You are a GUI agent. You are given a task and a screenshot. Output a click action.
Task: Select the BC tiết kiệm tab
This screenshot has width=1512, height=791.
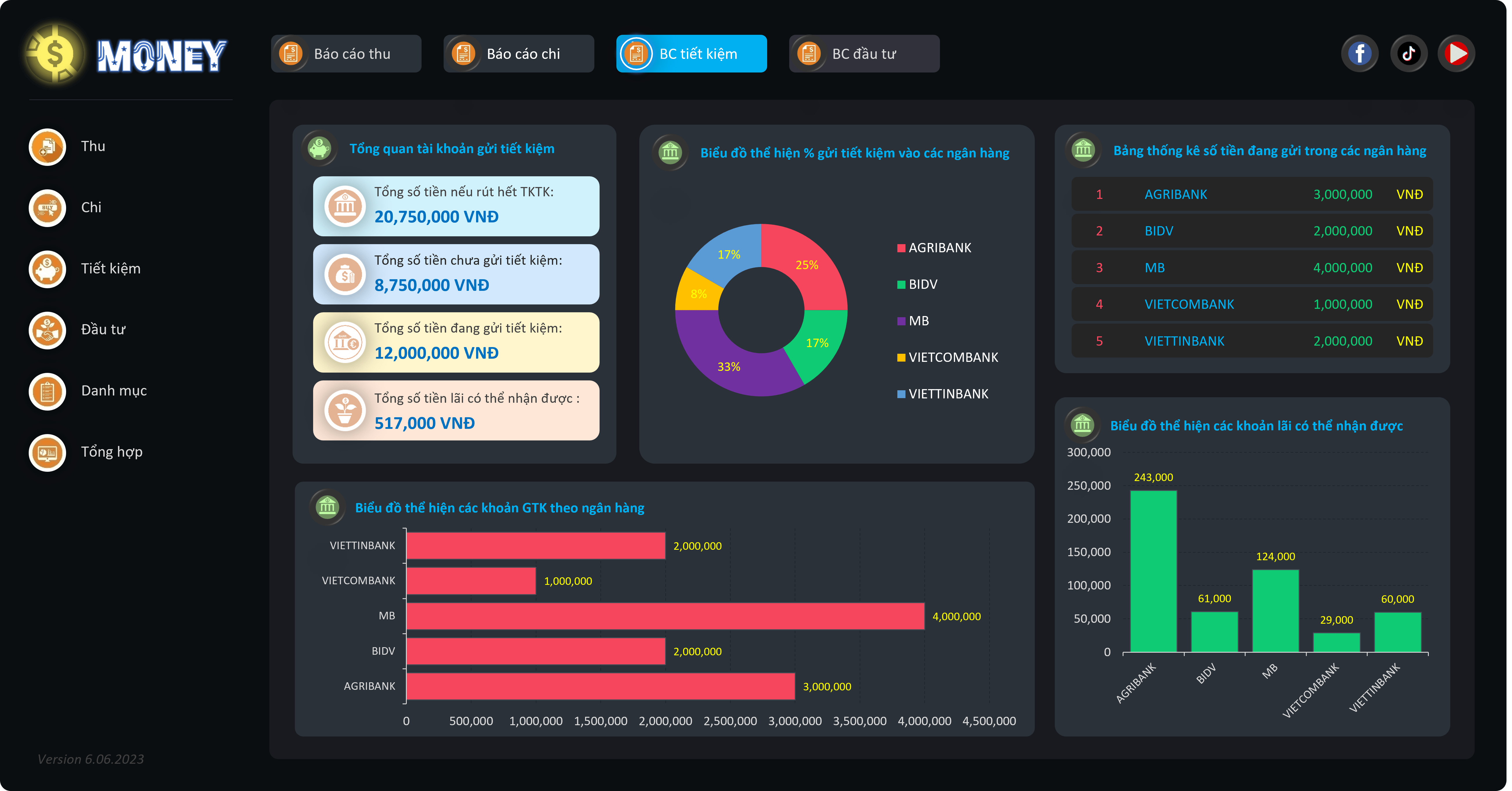click(691, 53)
